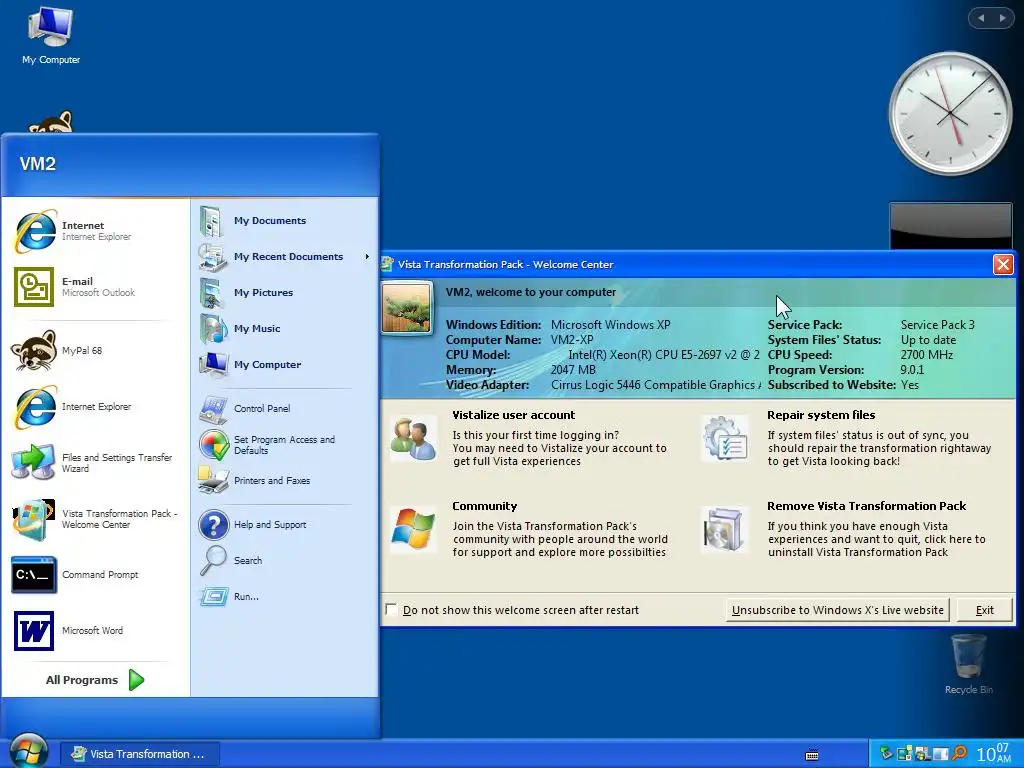Open Set Program Access and Defaults
Image resolution: width=1024 pixels, height=768 pixels.
tap(285, 445)
